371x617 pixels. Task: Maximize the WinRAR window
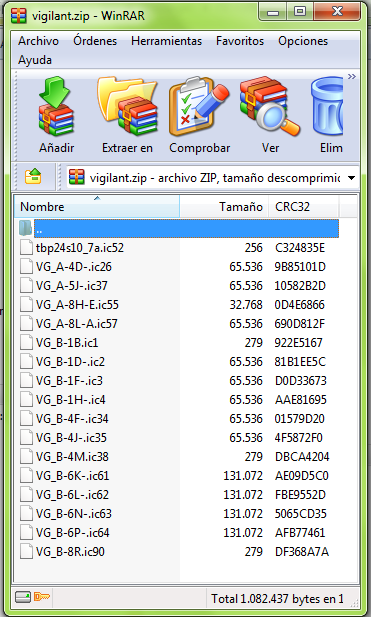tap(300, 11)
